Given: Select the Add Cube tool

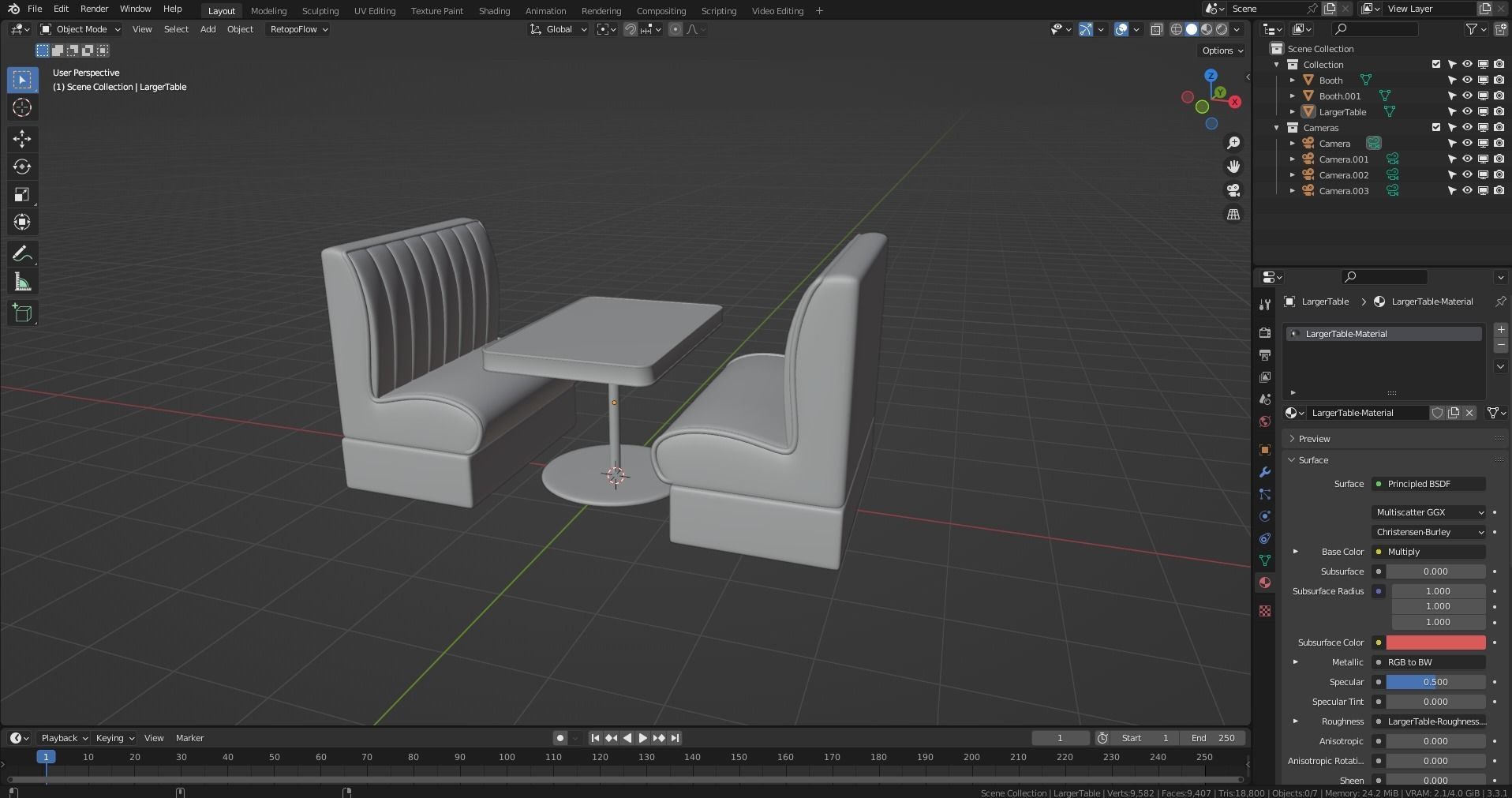Looking at the screenshot, I should (22, 313).
